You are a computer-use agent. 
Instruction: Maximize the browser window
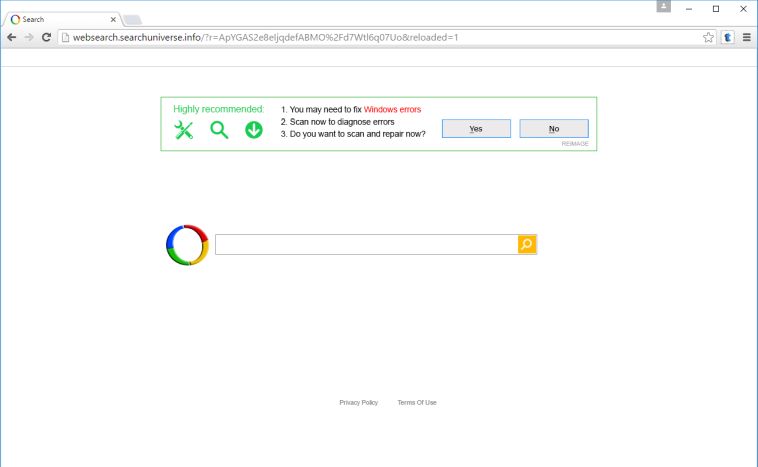[x=716, y=9]
